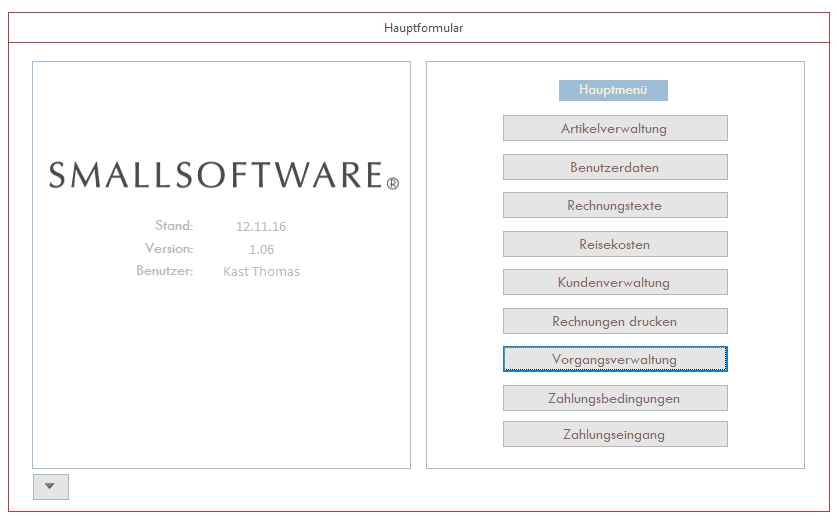Open the highlighted Vorgangsverwaltung button
Viewport: 837px width, 521px height.
[x=614, y=359]
